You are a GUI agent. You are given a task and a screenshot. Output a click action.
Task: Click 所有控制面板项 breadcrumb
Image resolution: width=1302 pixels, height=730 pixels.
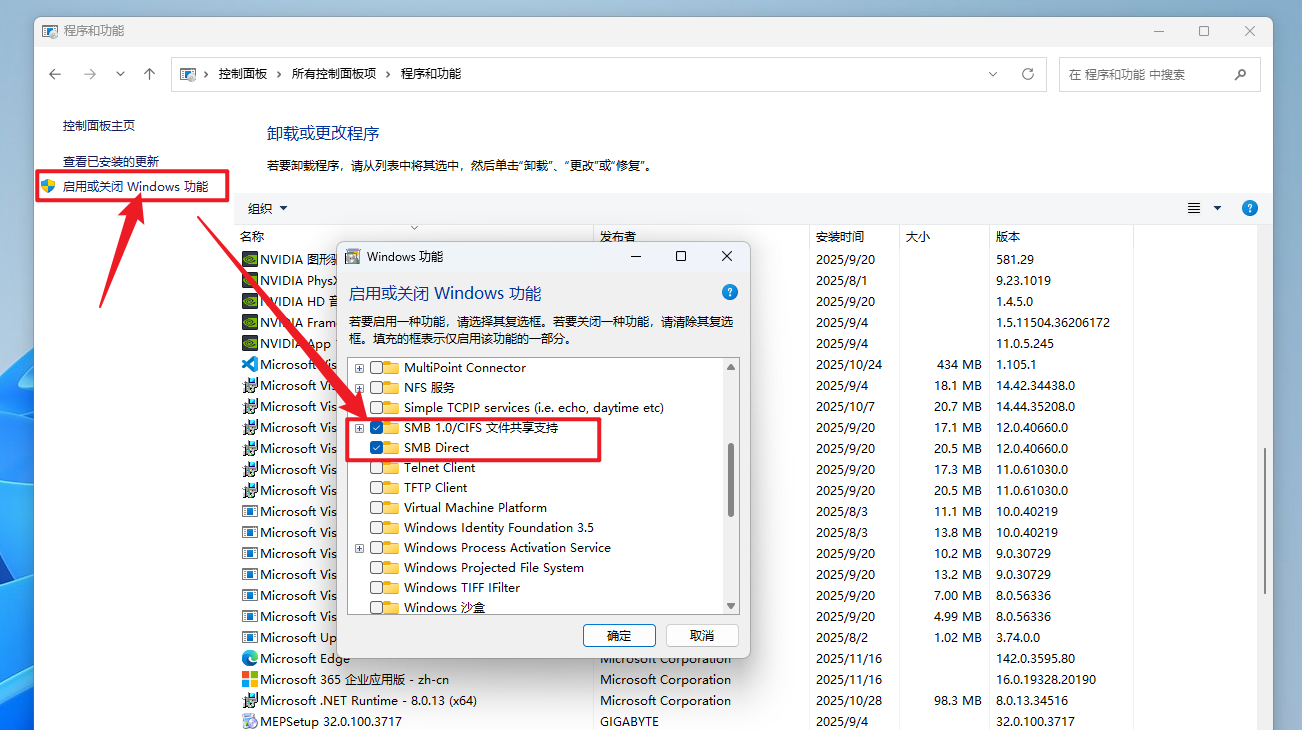click(334, 74)
